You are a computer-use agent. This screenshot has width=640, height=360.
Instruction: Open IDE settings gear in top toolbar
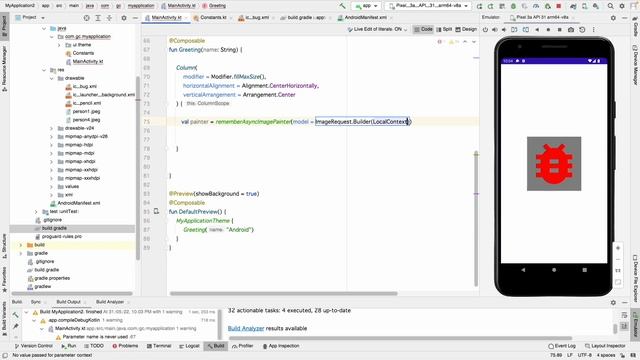point(622,6)
